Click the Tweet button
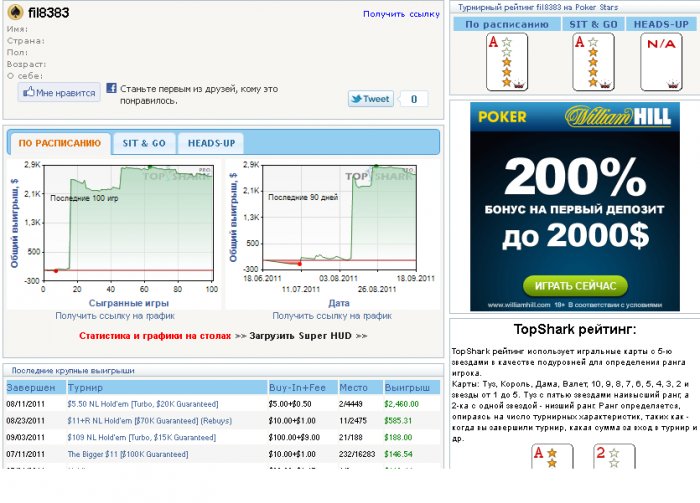The height and width of the screenshot is (503, 700). (371, 99)
